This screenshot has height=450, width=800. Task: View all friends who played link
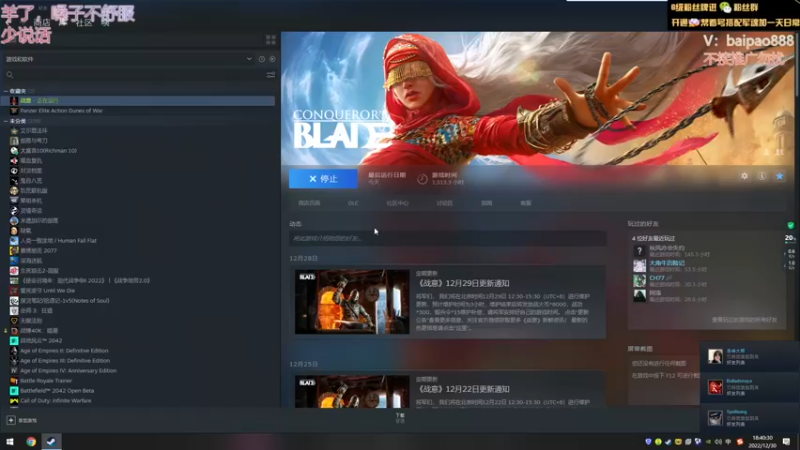pyautogui.click(x=744, y=320)
